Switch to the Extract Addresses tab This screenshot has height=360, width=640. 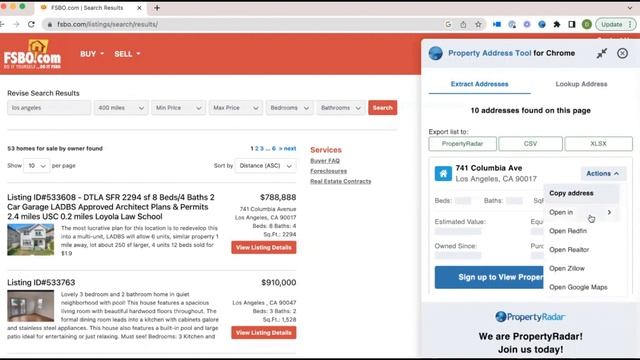click(479, 84)
